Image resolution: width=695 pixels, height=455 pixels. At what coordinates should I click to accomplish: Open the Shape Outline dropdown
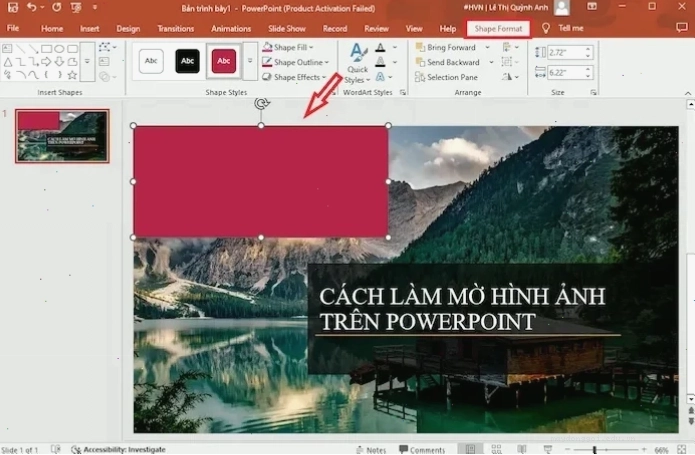tap(295, 62)
